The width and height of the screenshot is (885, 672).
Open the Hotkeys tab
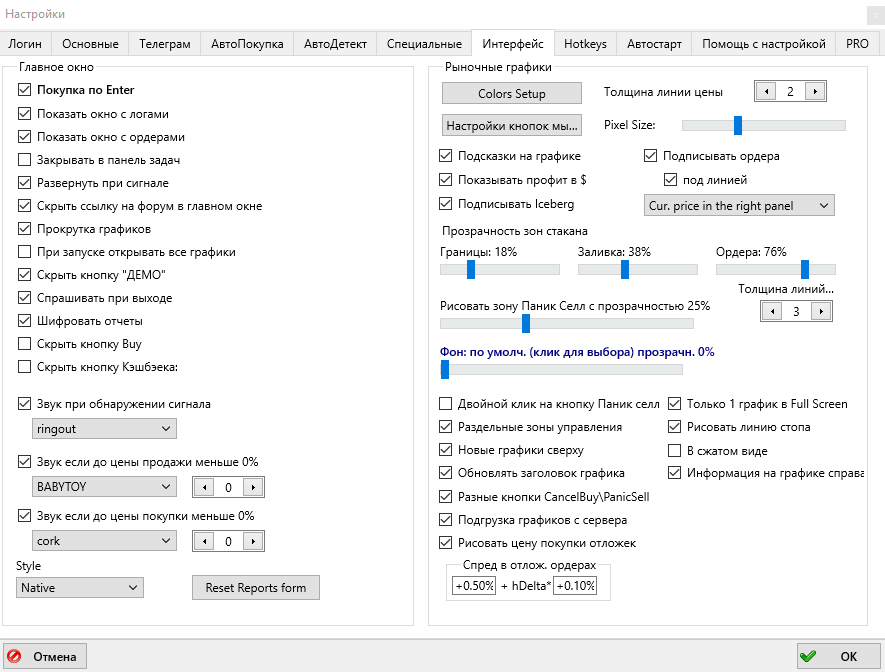click(585, 44)
